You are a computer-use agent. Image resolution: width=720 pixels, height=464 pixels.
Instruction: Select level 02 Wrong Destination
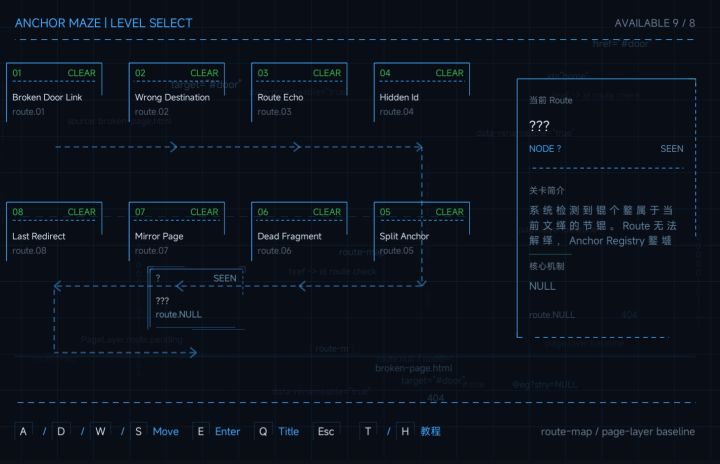[177, 92]
